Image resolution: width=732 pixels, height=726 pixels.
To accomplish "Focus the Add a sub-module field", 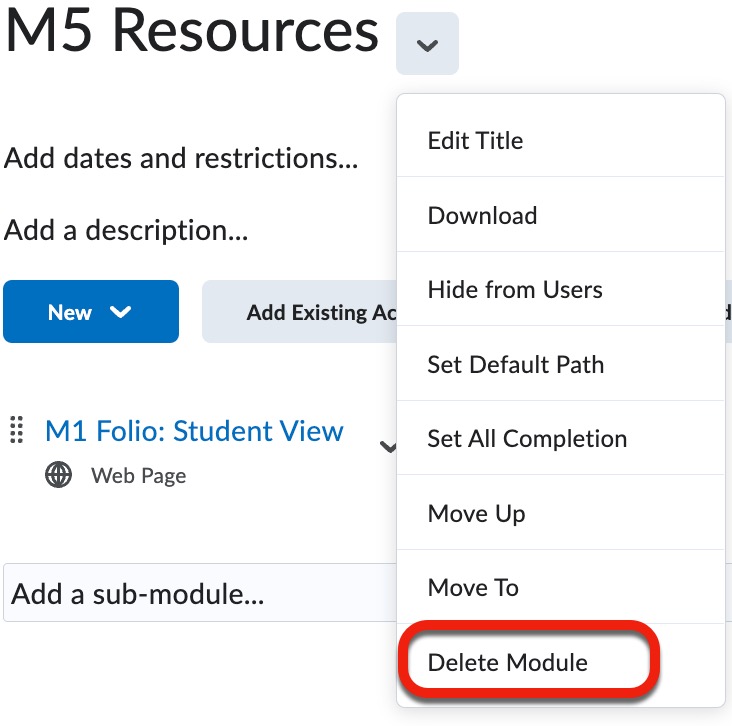I will pos(200,595).
